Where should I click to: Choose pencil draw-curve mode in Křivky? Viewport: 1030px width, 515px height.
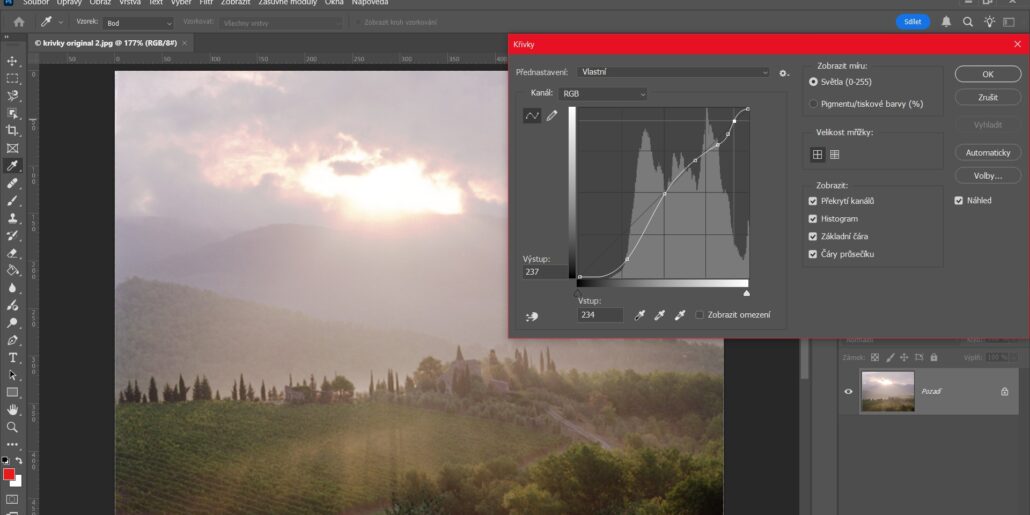point(552,116)
